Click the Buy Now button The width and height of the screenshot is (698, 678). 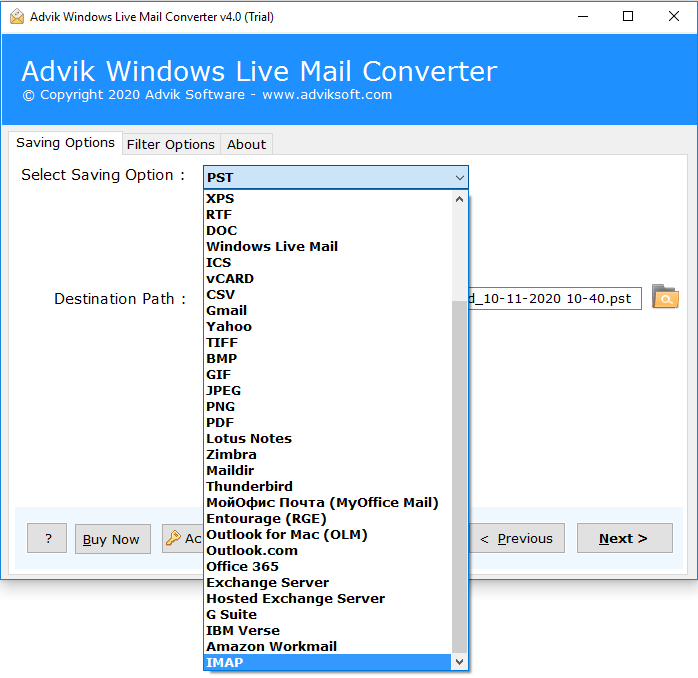tap(113, 539)
